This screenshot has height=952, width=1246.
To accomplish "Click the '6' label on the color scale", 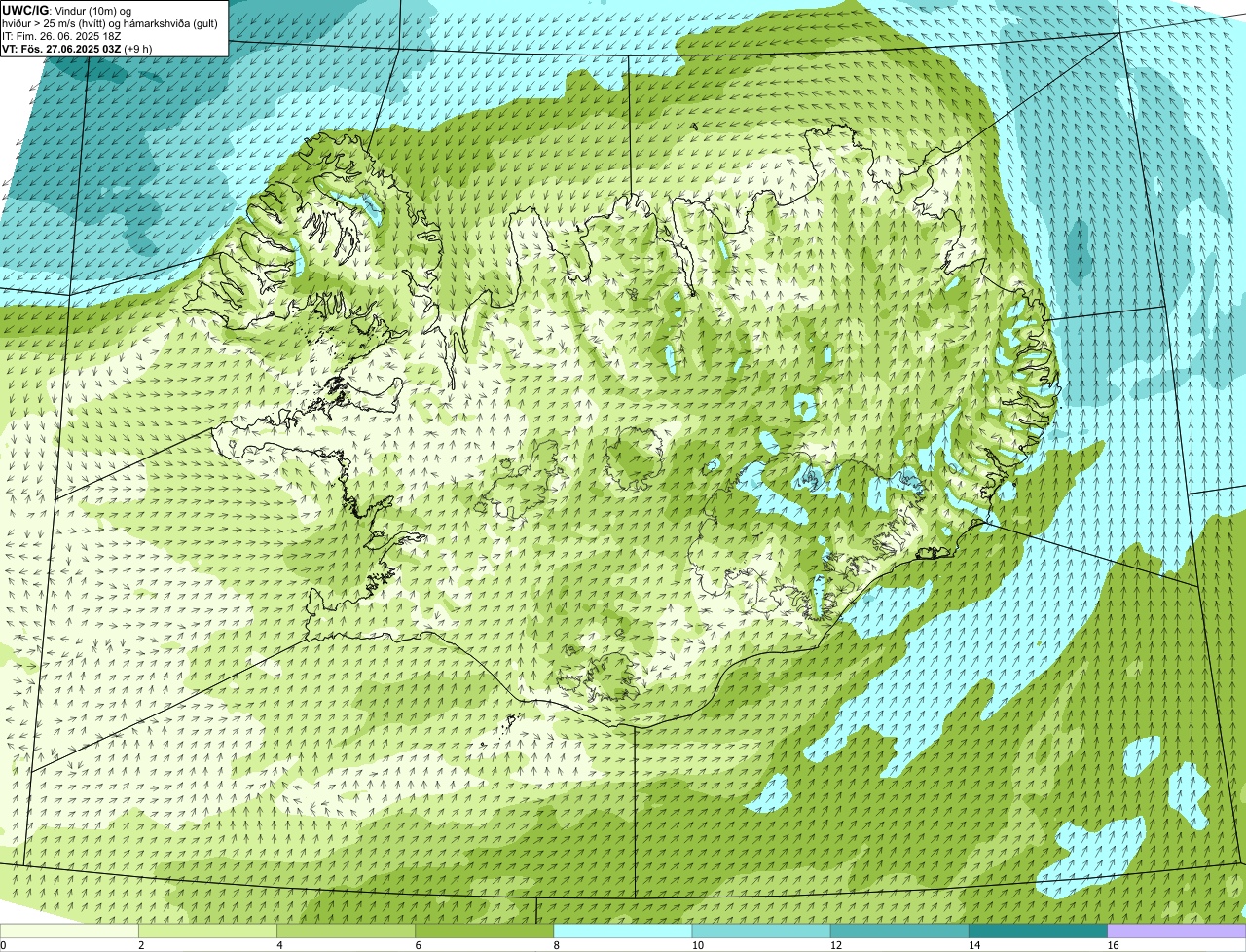I will click(x=419, y=945).
